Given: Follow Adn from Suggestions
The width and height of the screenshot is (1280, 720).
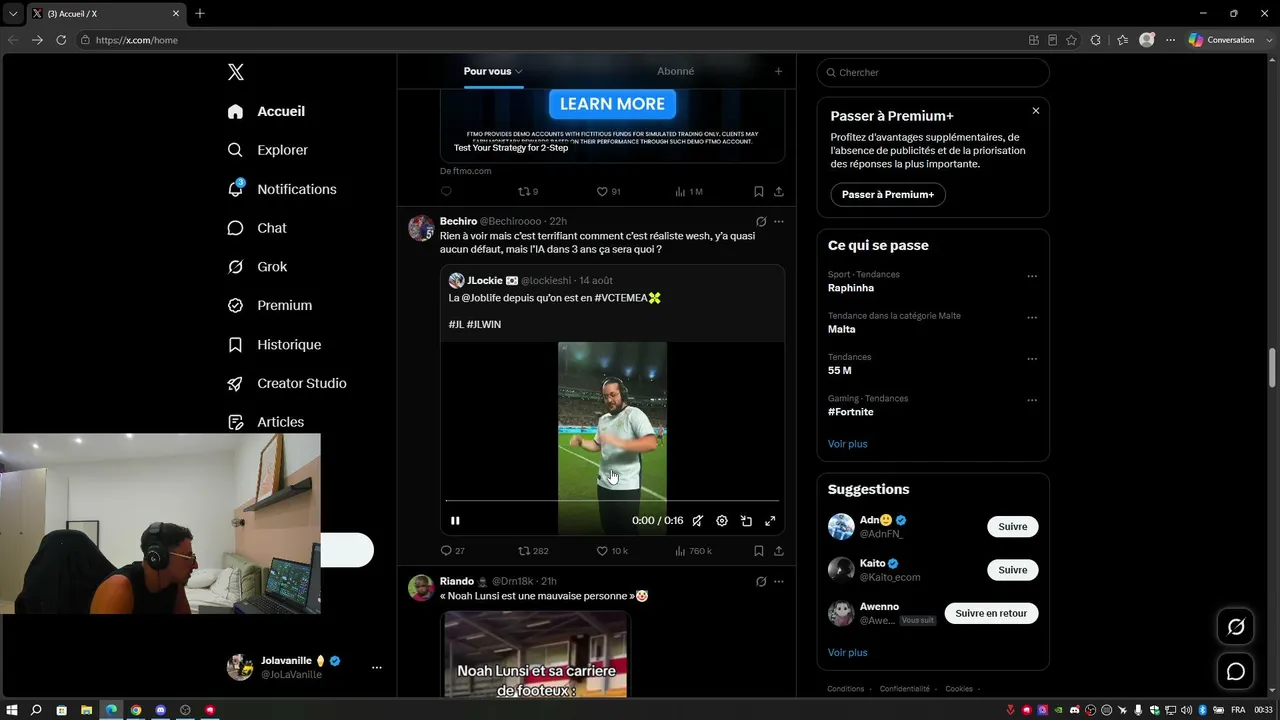Looking at the screenshot, I should (x=1012, y=527).
